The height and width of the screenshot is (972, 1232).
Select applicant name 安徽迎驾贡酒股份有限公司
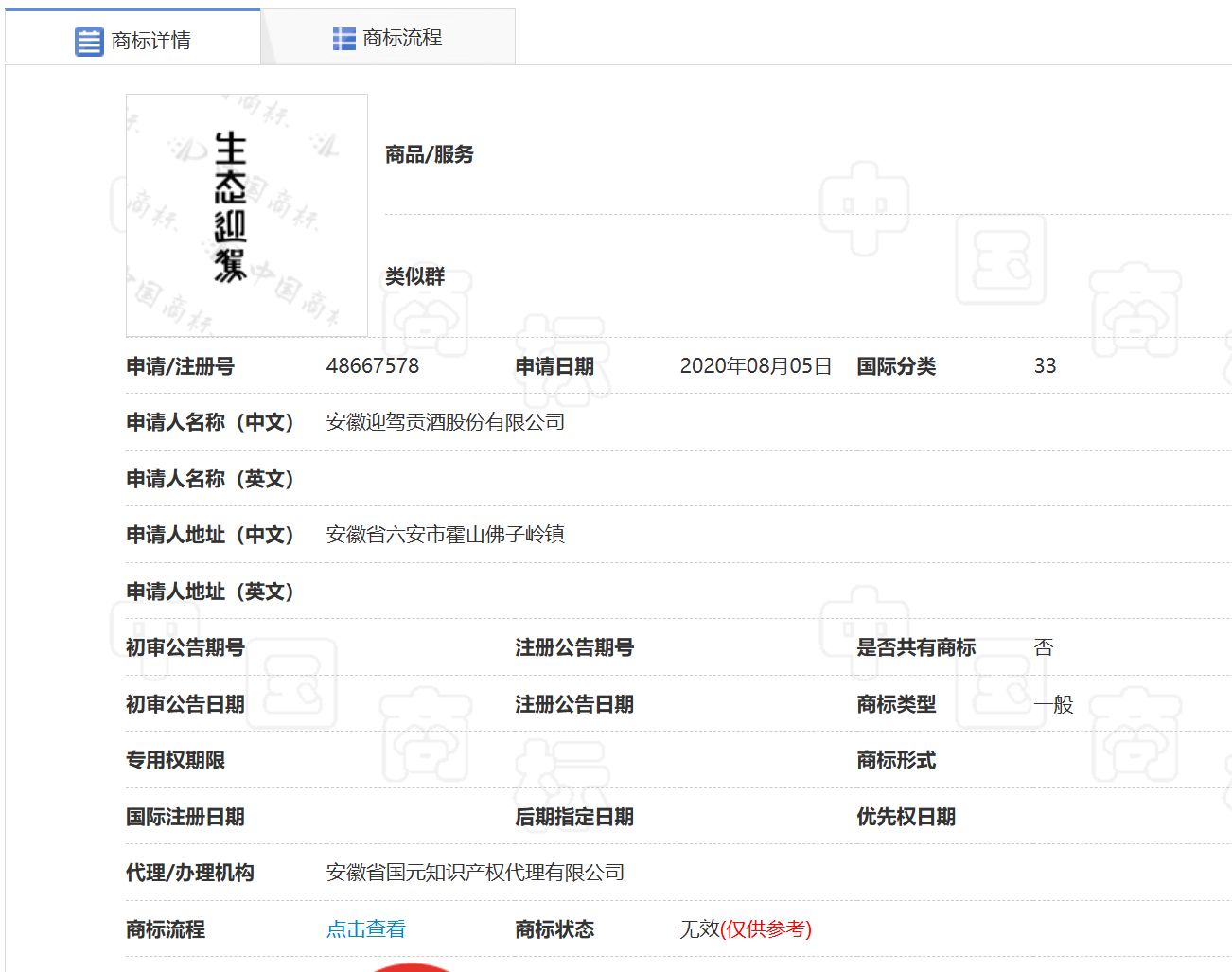(x=445, y=422)
